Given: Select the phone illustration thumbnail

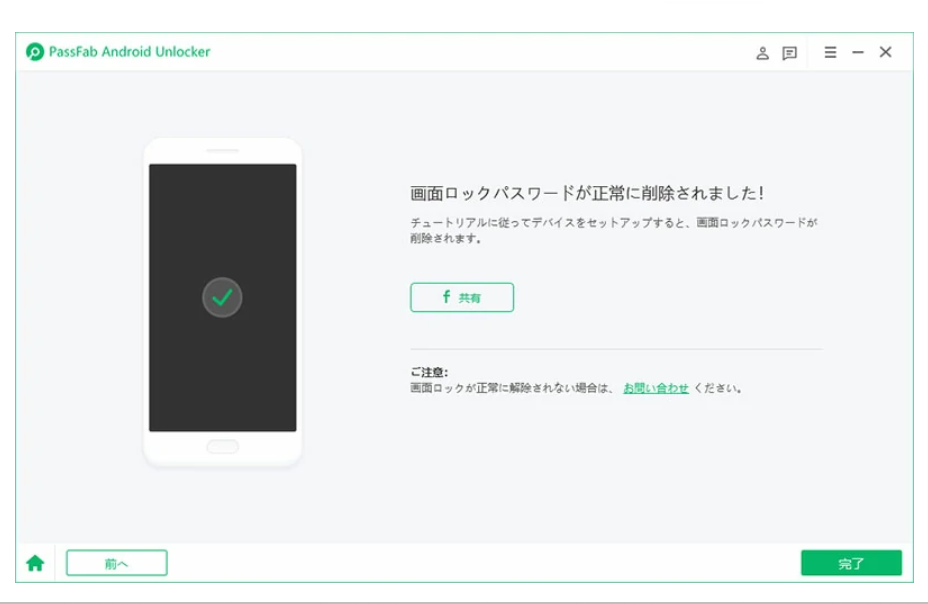Looking at the screenshot, I should point(225,300).
